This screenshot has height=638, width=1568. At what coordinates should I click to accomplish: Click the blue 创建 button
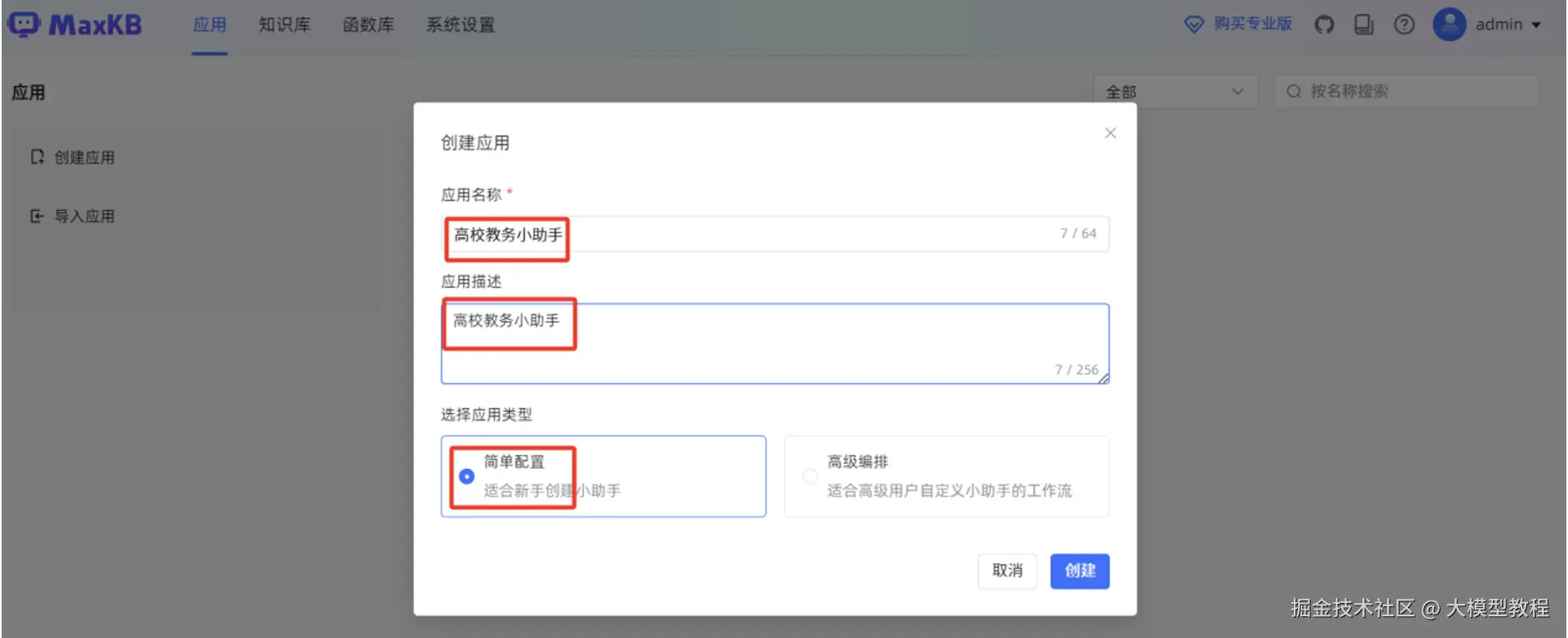point(1079,571)
